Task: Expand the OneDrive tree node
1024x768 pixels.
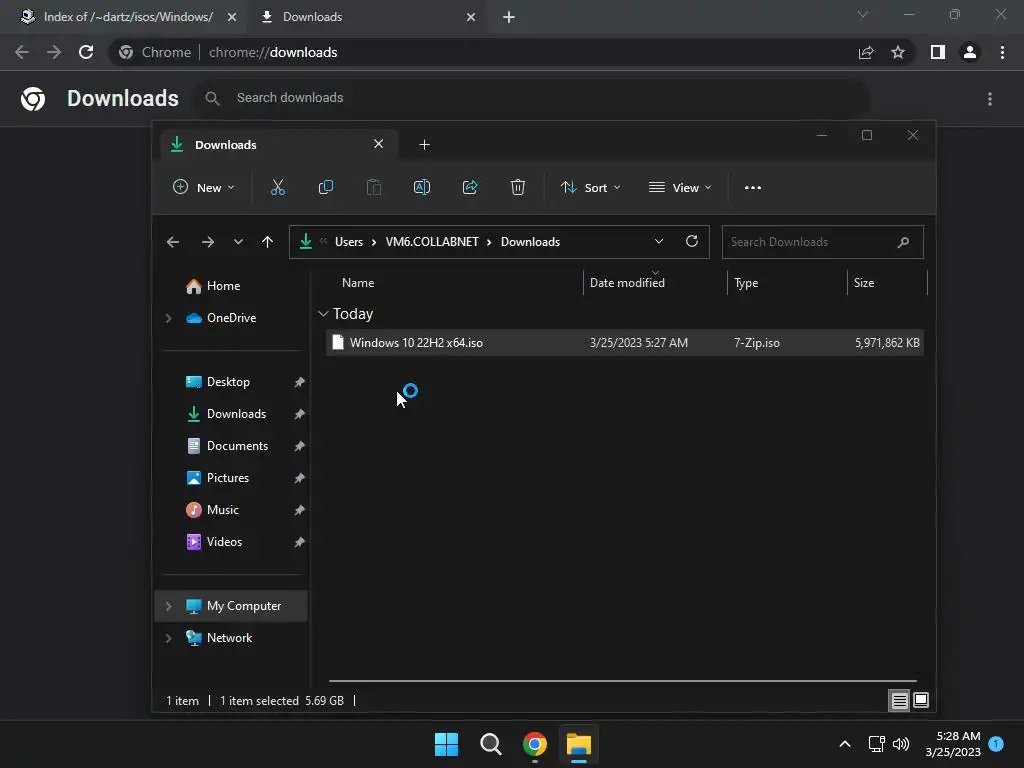Action: click(168, 318)
